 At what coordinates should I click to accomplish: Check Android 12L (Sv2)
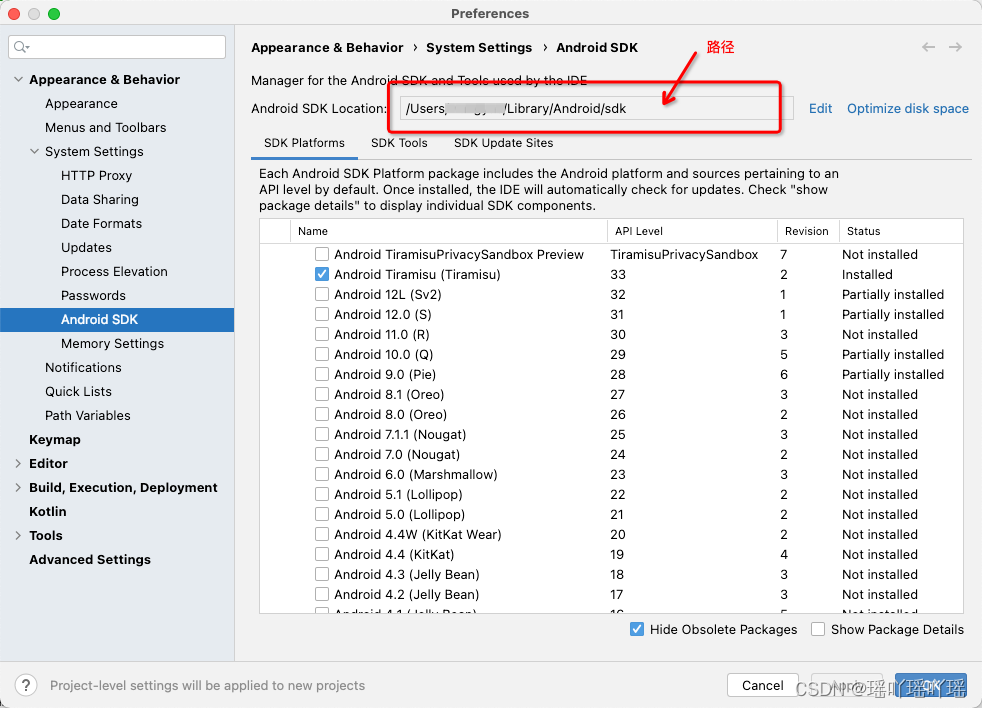(322, 294)
